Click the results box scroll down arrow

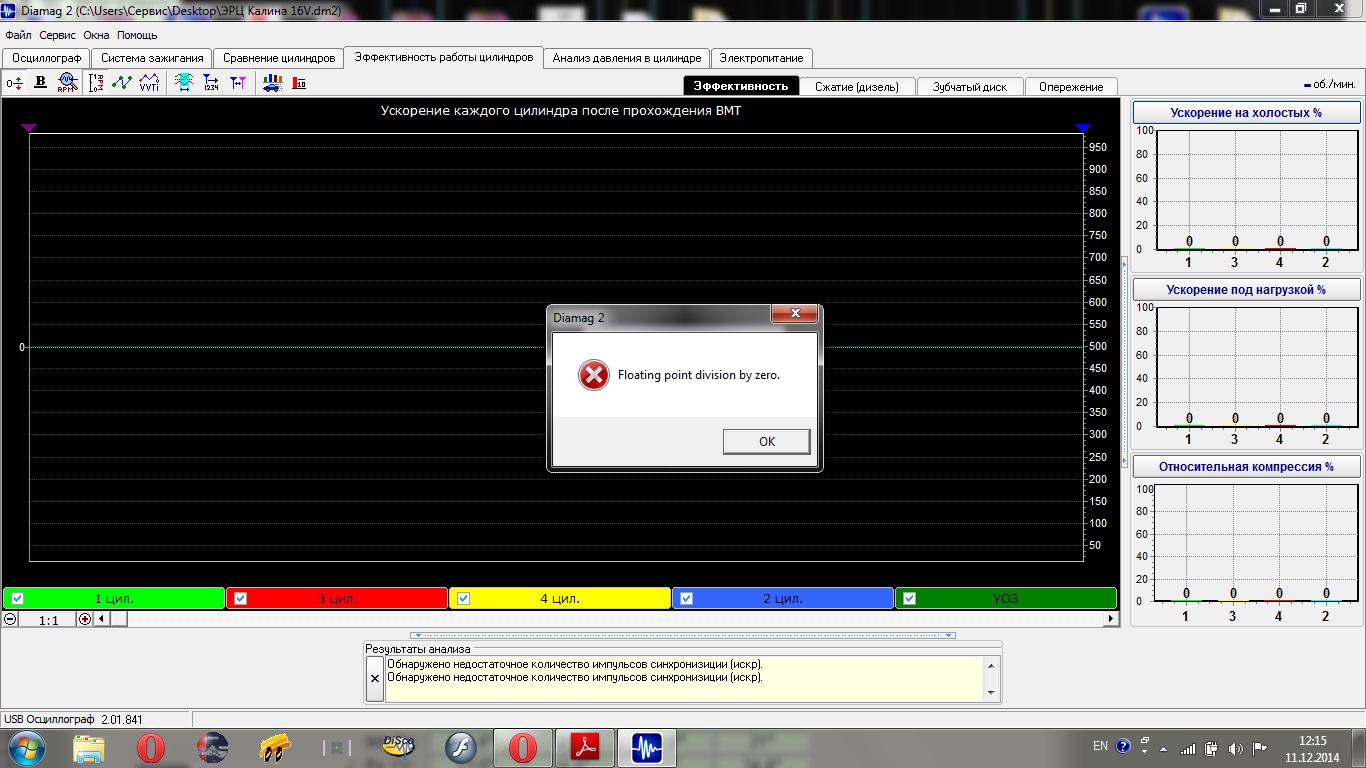click(x=991, y=692)
